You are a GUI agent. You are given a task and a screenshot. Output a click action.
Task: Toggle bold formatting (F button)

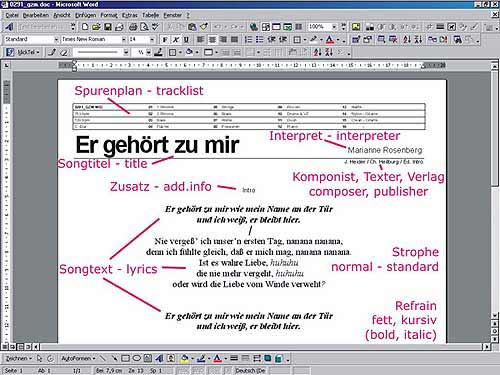click(x=165, y=40)
